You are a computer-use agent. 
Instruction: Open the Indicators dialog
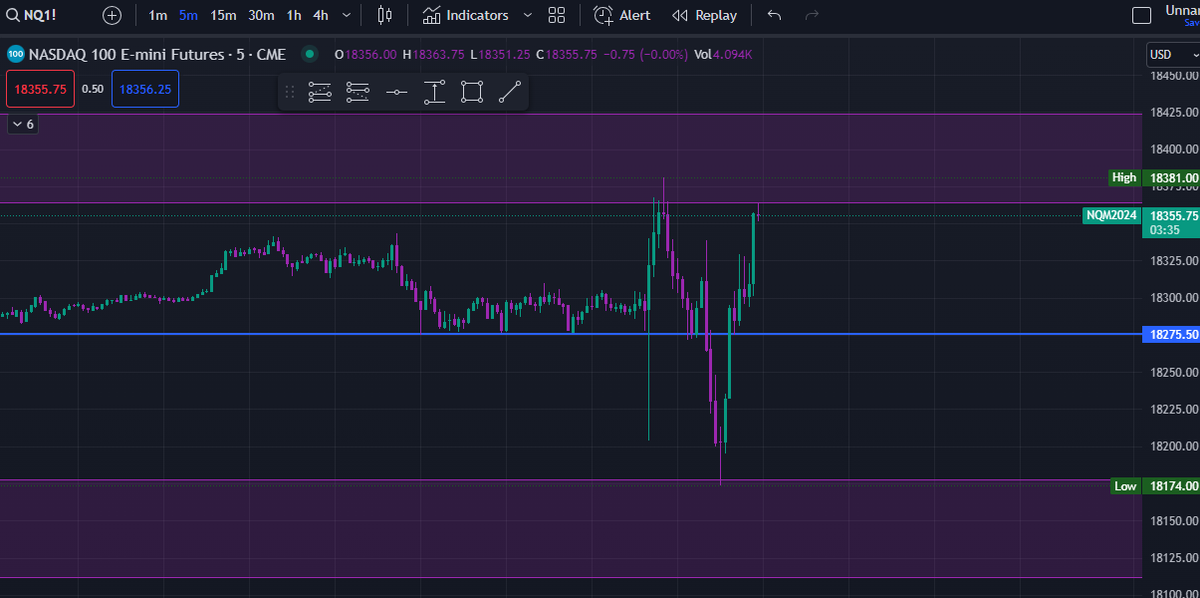[x=465, y=15]
